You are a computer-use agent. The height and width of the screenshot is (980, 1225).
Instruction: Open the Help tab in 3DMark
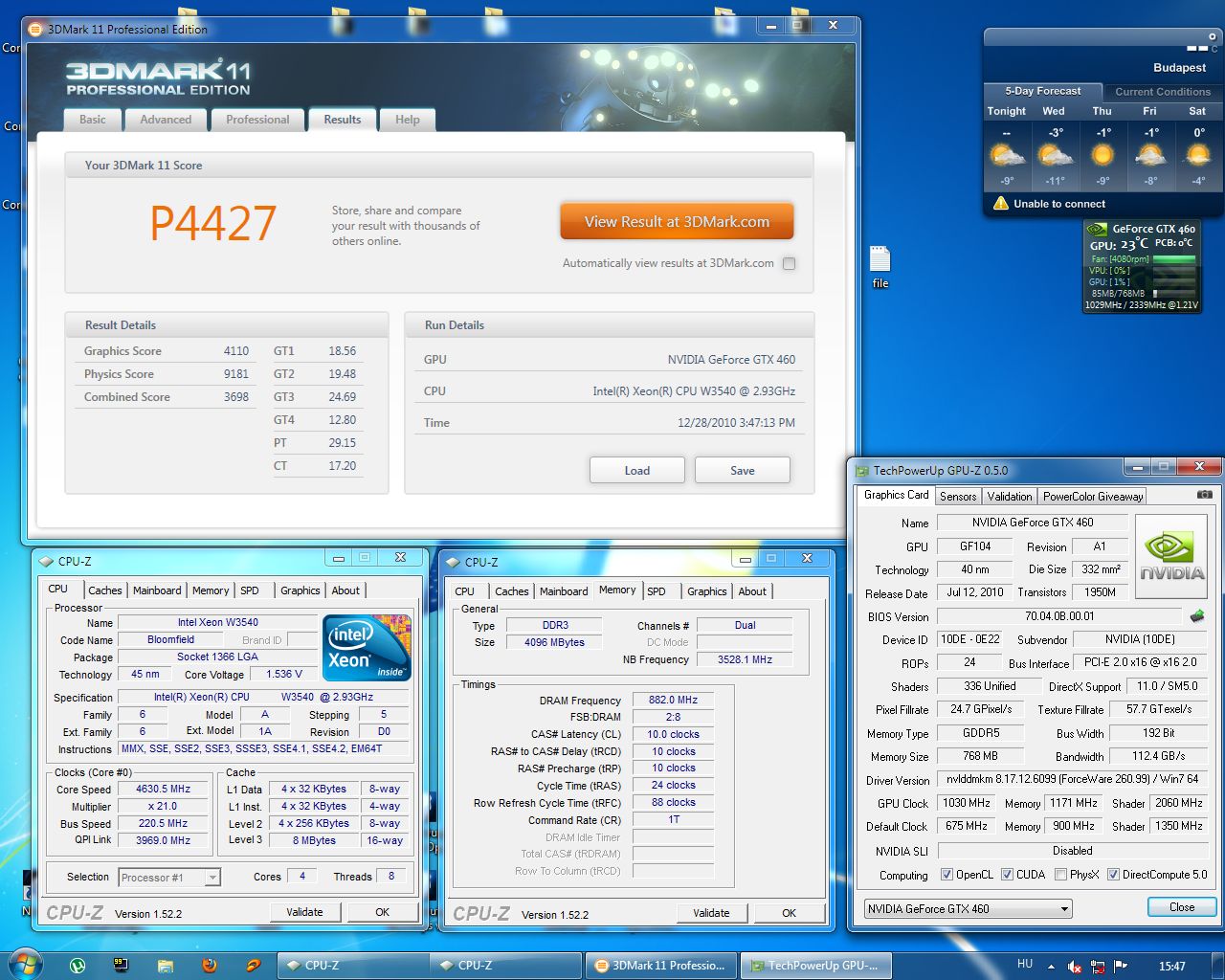pos(408,120)
